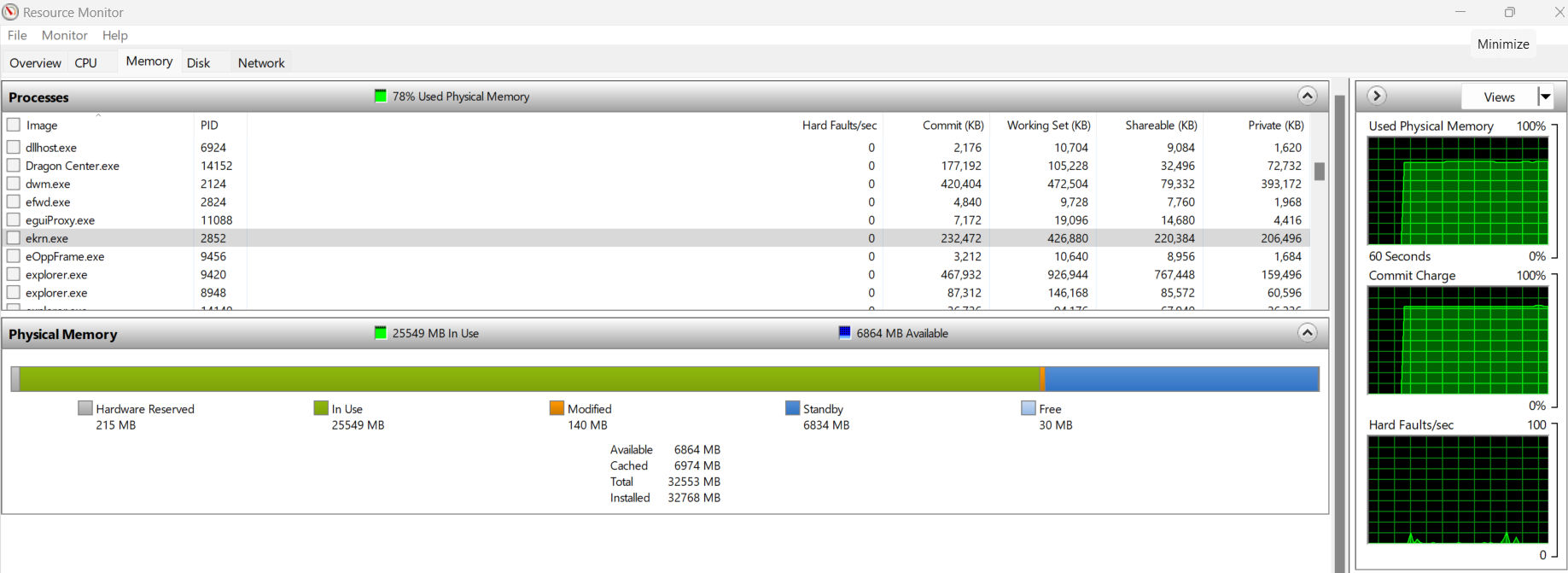The height and width of the screenshot is (573, 1568).
Task: Sort by Hard Faults/sec column header
Action: click(839, 125)
